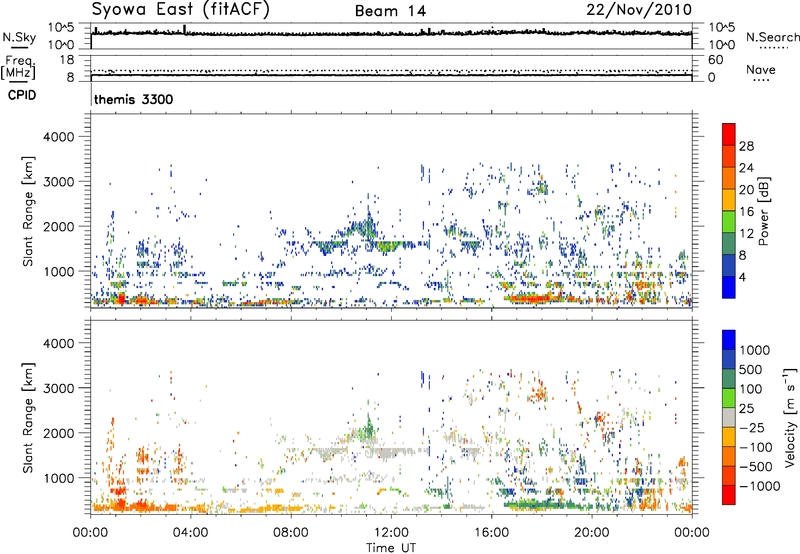The width and height of the screenshot is (800, 554).
Task: Click the date '22/Nov/2010'
Action: click(x=639, y=10)
